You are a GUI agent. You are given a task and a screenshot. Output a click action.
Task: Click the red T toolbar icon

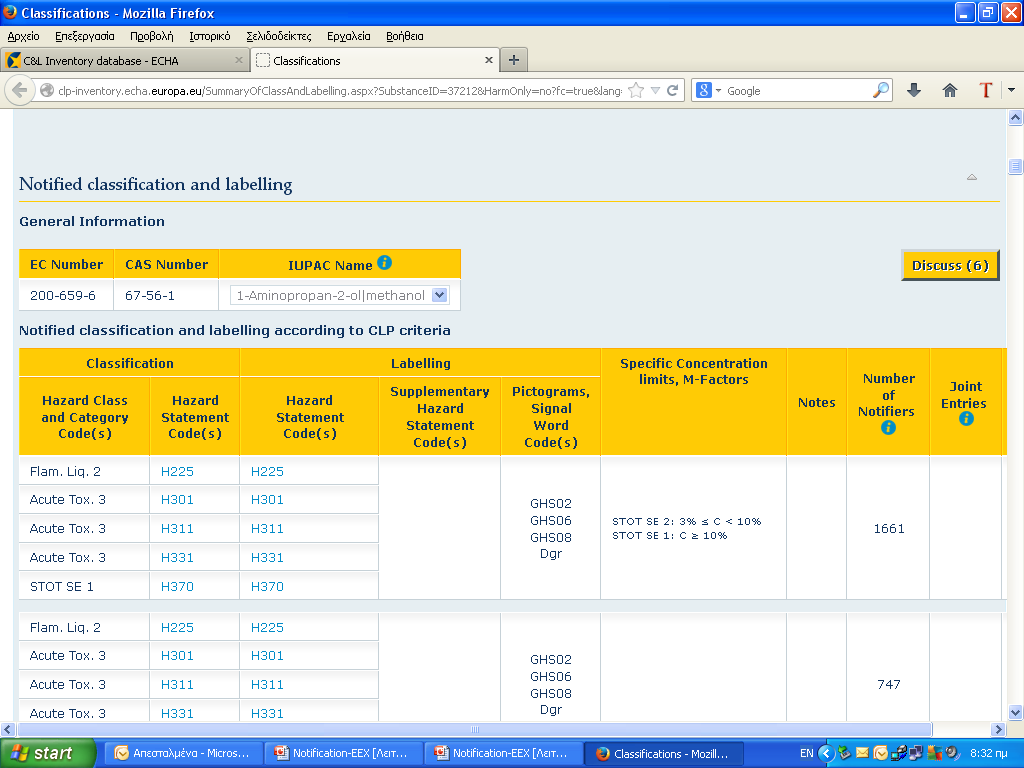[985, 90]
